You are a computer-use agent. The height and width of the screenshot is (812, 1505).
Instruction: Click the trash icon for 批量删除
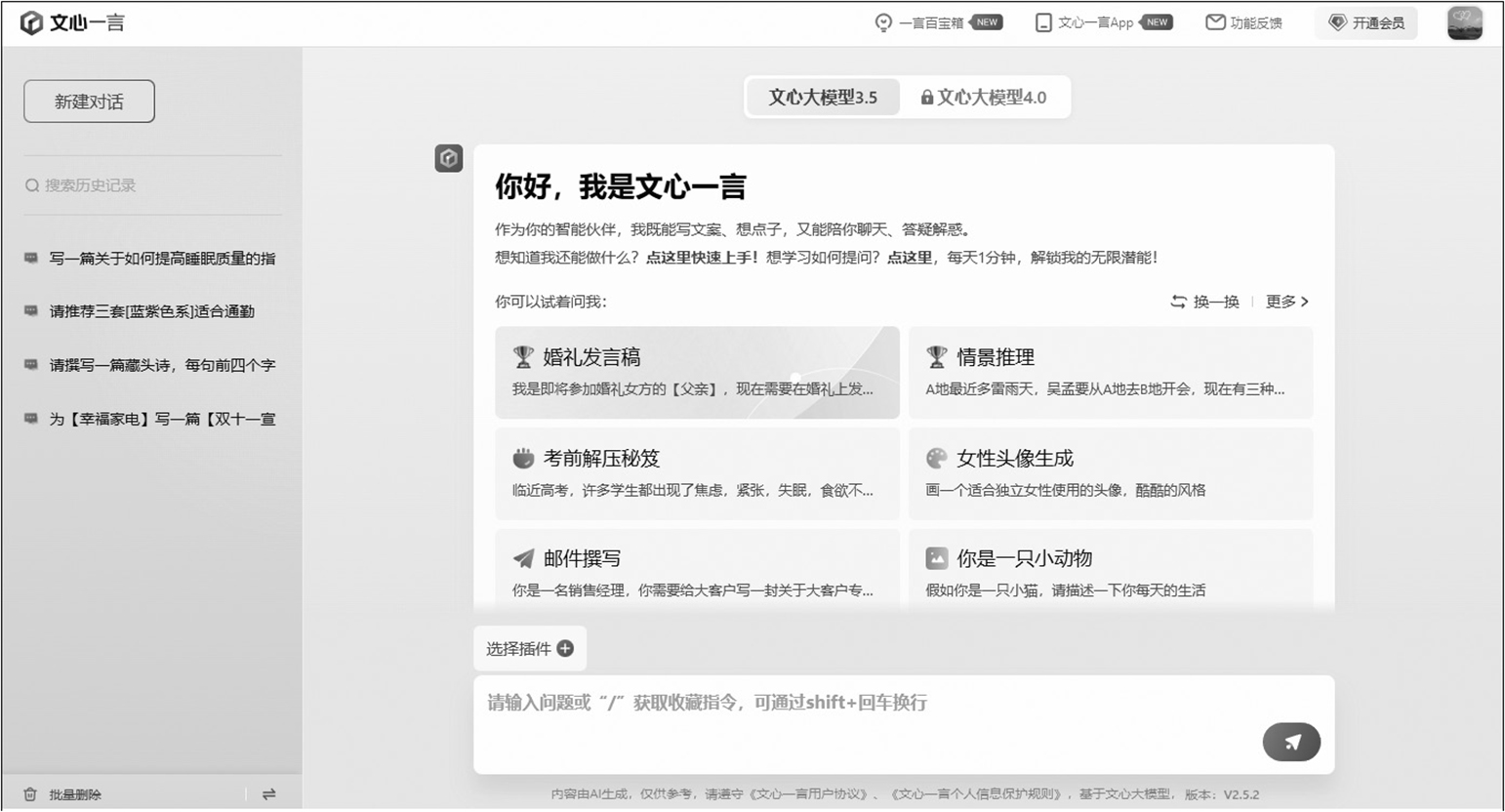click(30, 794)
